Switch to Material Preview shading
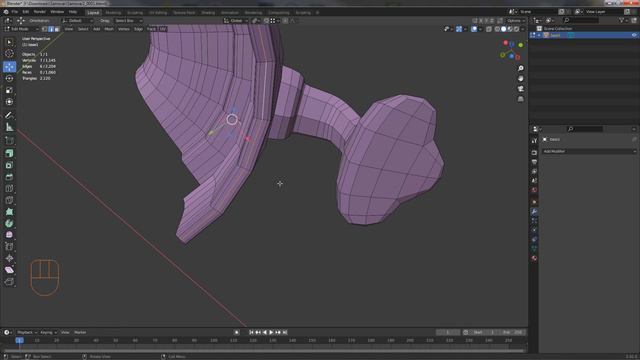The image size is (640, 360). tap(510, 29)
